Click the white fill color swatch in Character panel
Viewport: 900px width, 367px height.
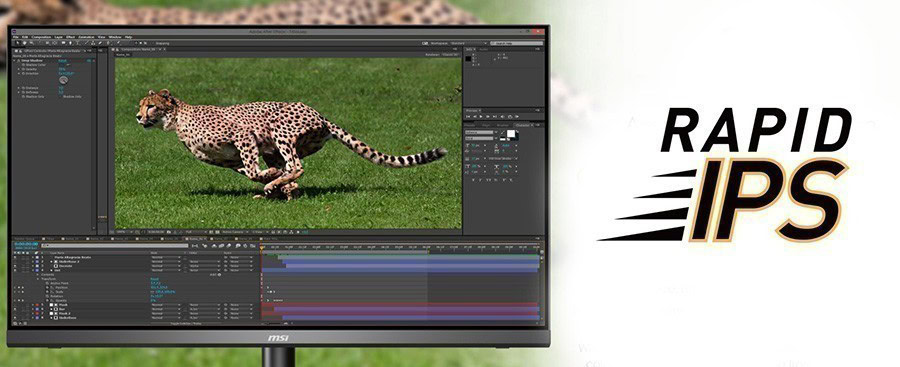click(x=511, y=133)
